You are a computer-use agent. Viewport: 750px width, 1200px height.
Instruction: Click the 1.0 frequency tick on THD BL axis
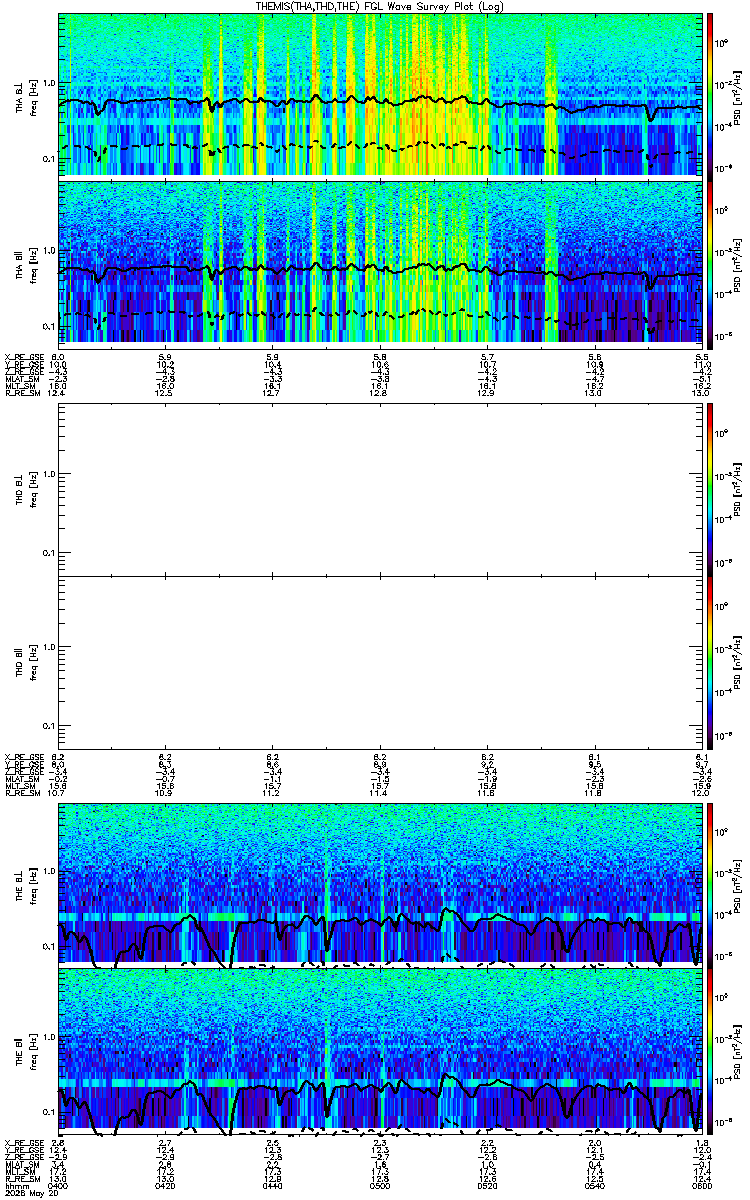pos(48,473)
